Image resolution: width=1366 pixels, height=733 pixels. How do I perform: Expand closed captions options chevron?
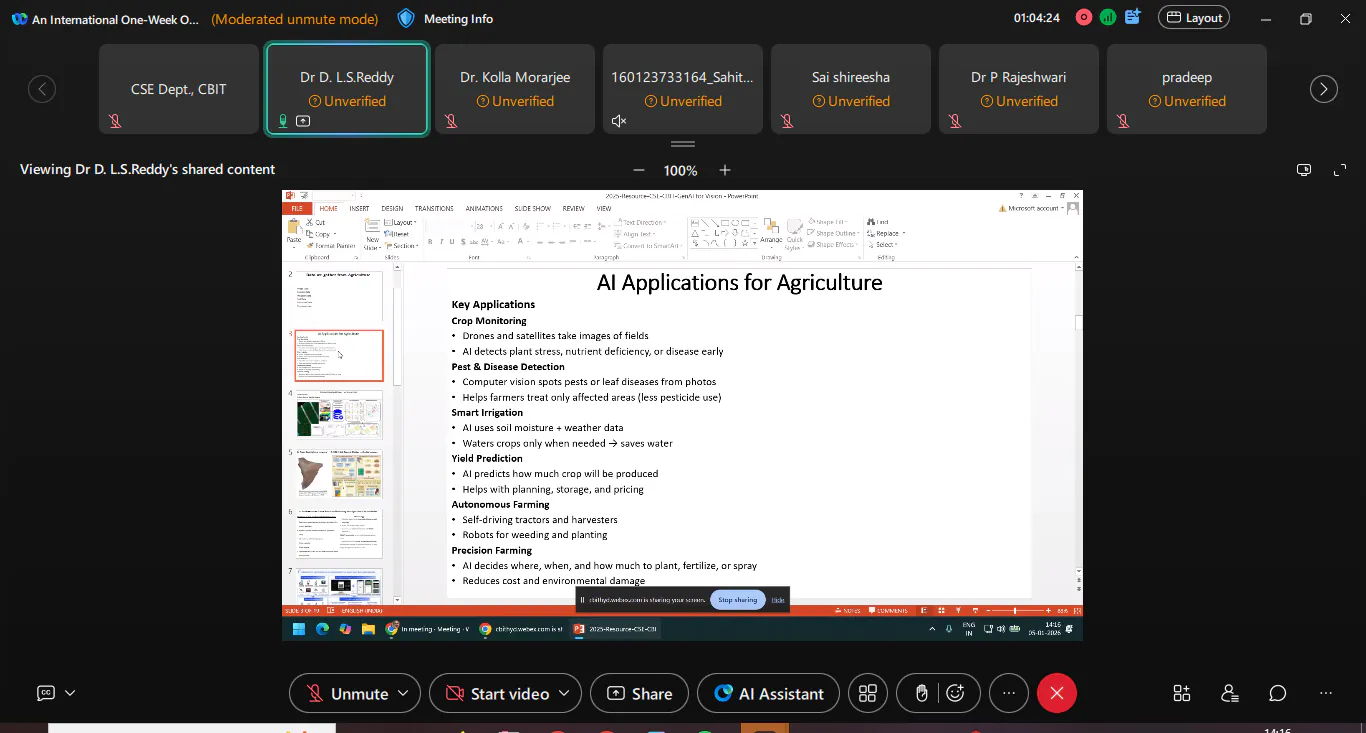coord(70,693)
